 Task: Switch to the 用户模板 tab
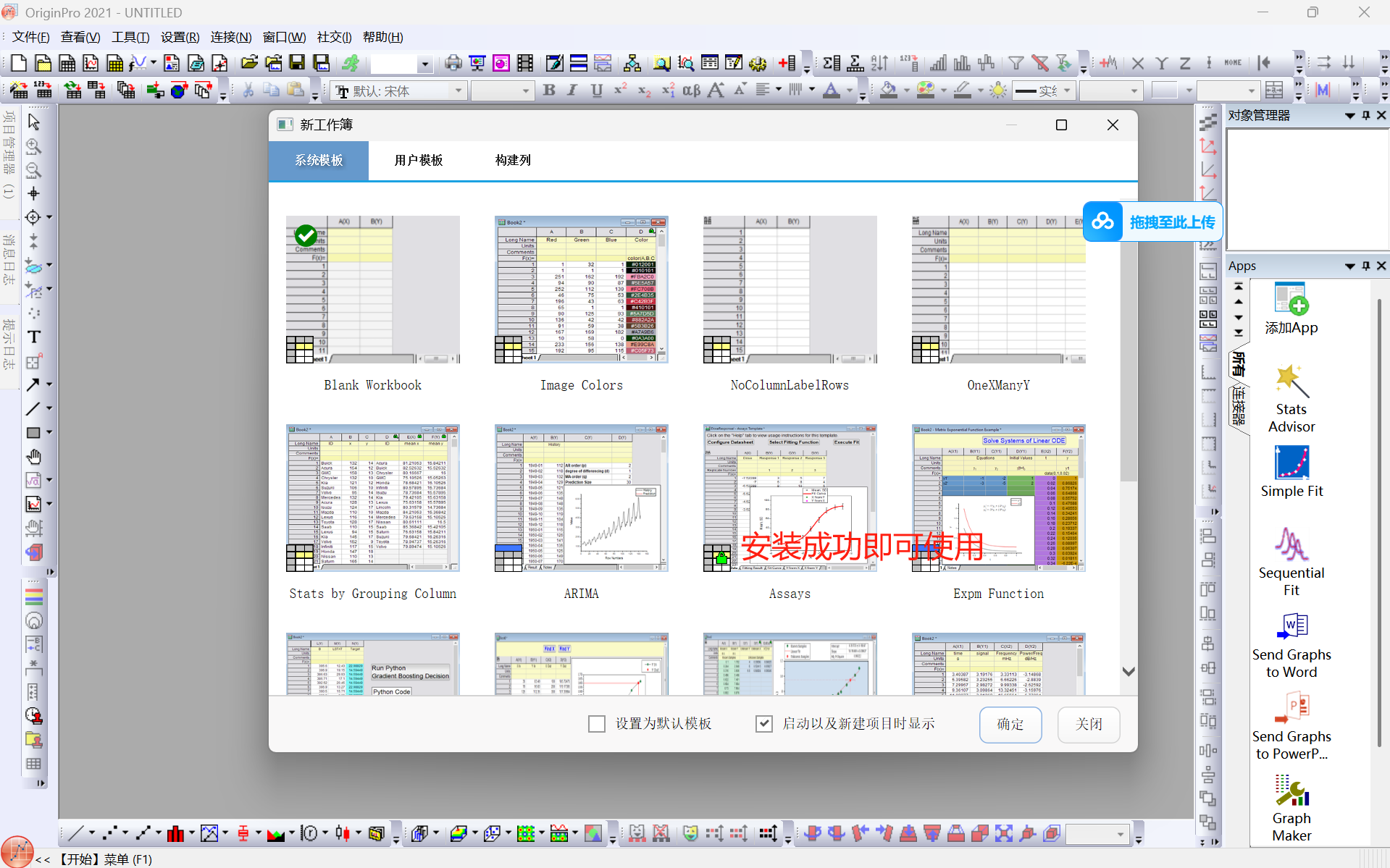(418, 160)
